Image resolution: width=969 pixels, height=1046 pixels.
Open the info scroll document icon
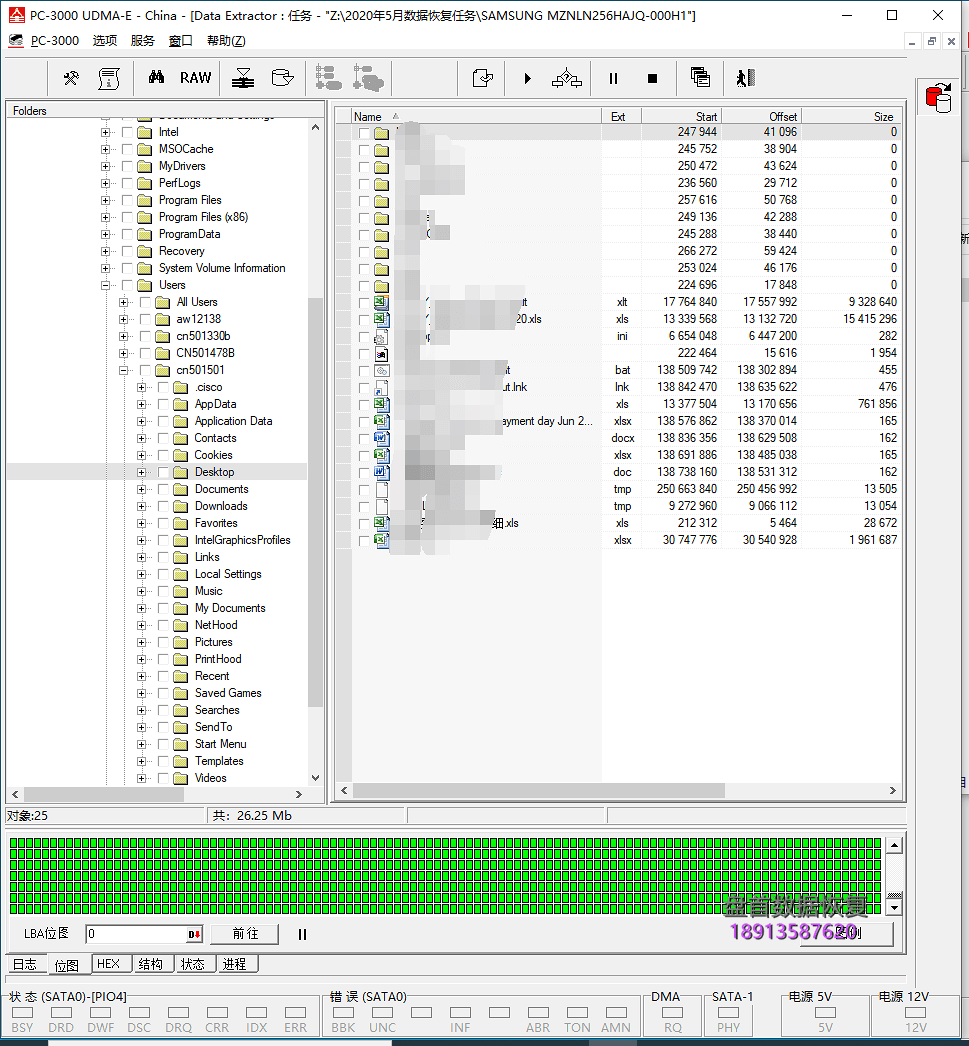pos(109,79)
